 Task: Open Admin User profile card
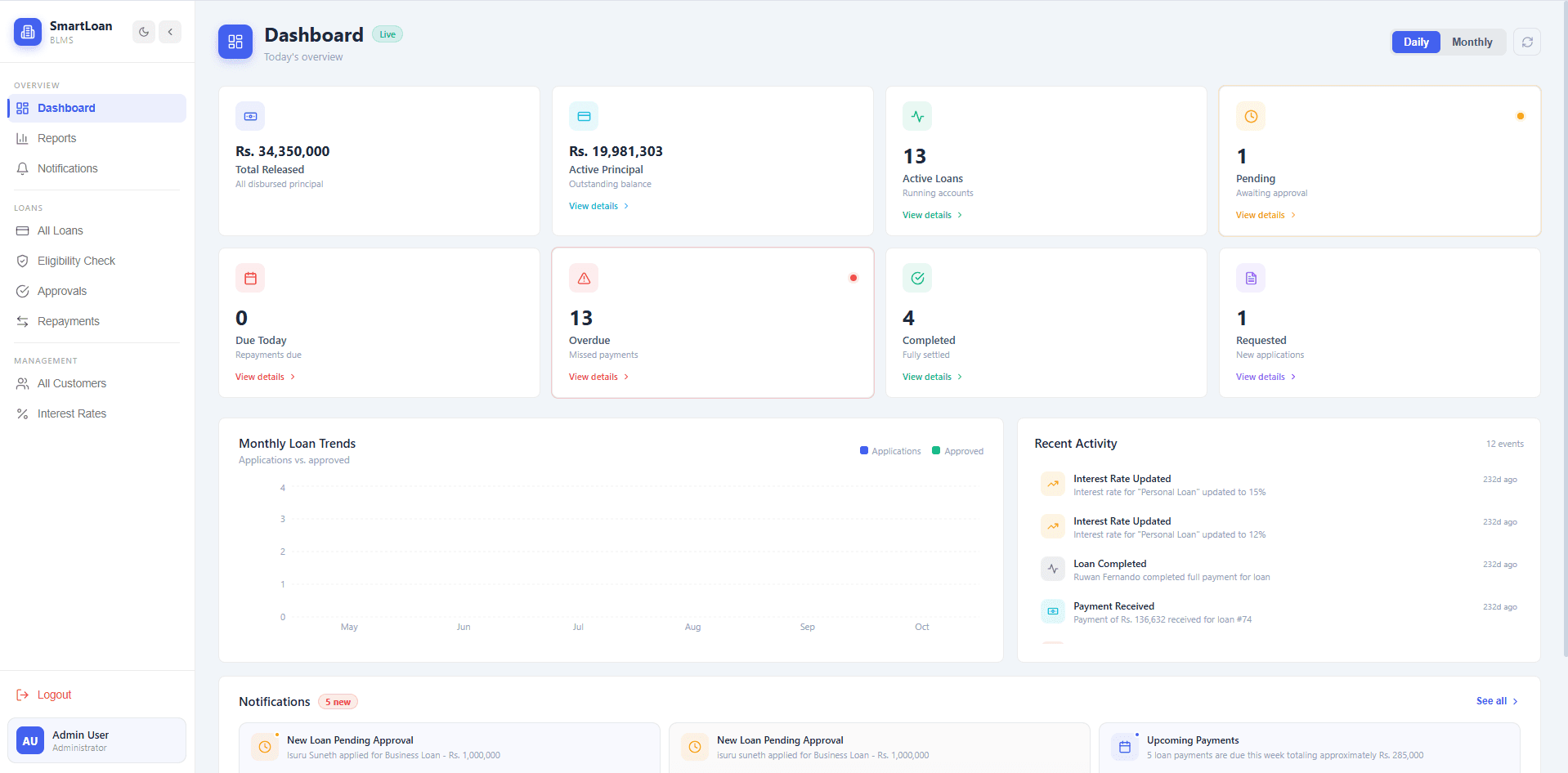point(96,740)
